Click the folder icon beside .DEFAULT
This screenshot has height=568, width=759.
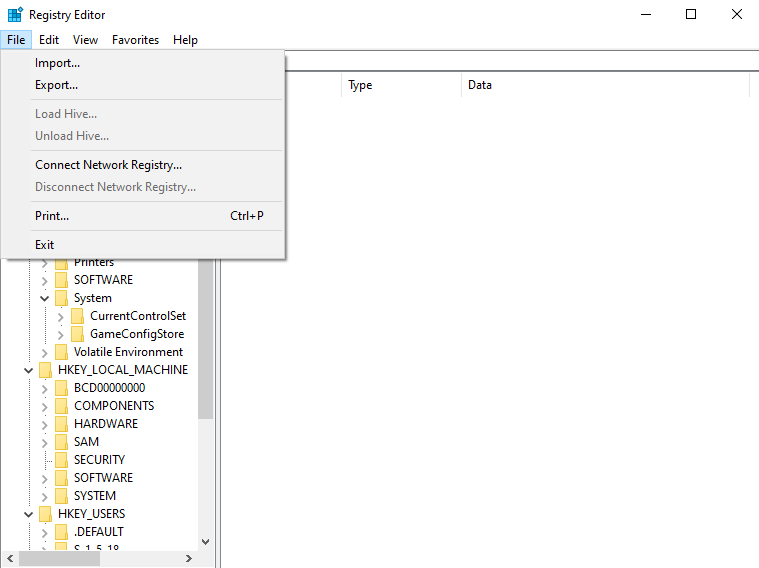(61, 532)
